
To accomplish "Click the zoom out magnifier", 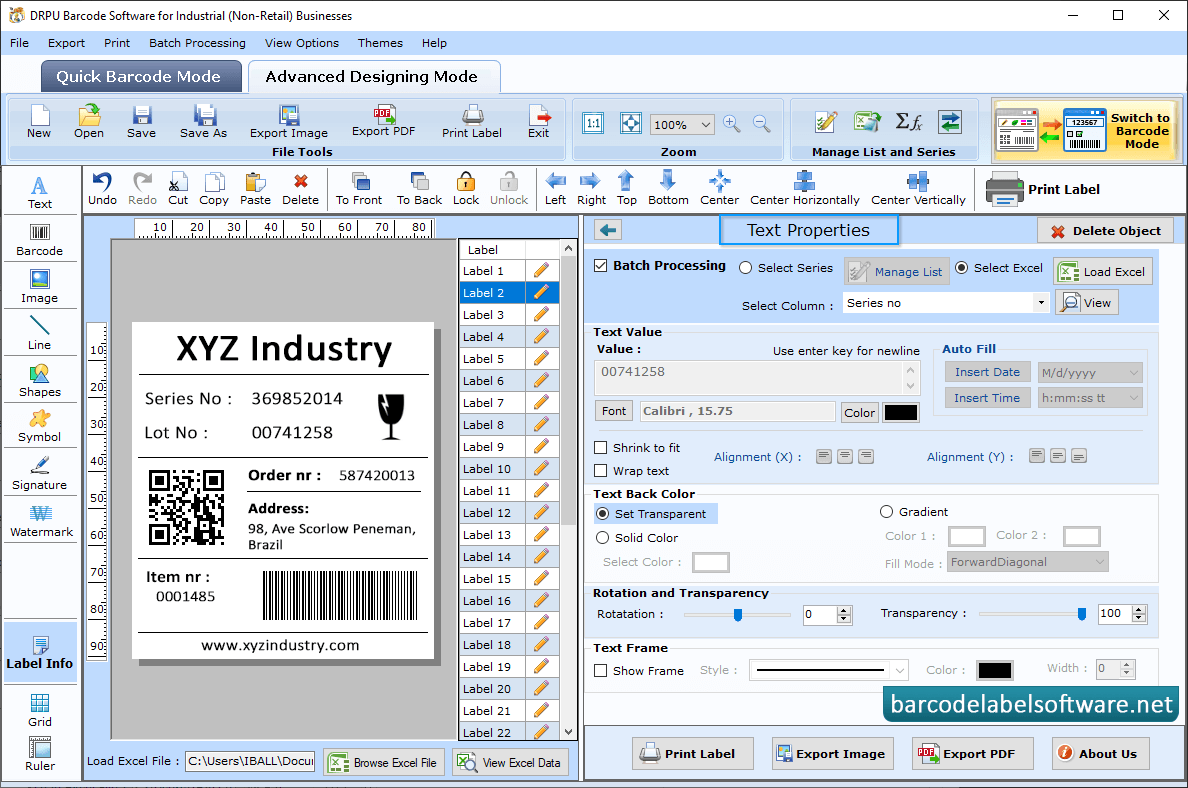I will (761, 124).
